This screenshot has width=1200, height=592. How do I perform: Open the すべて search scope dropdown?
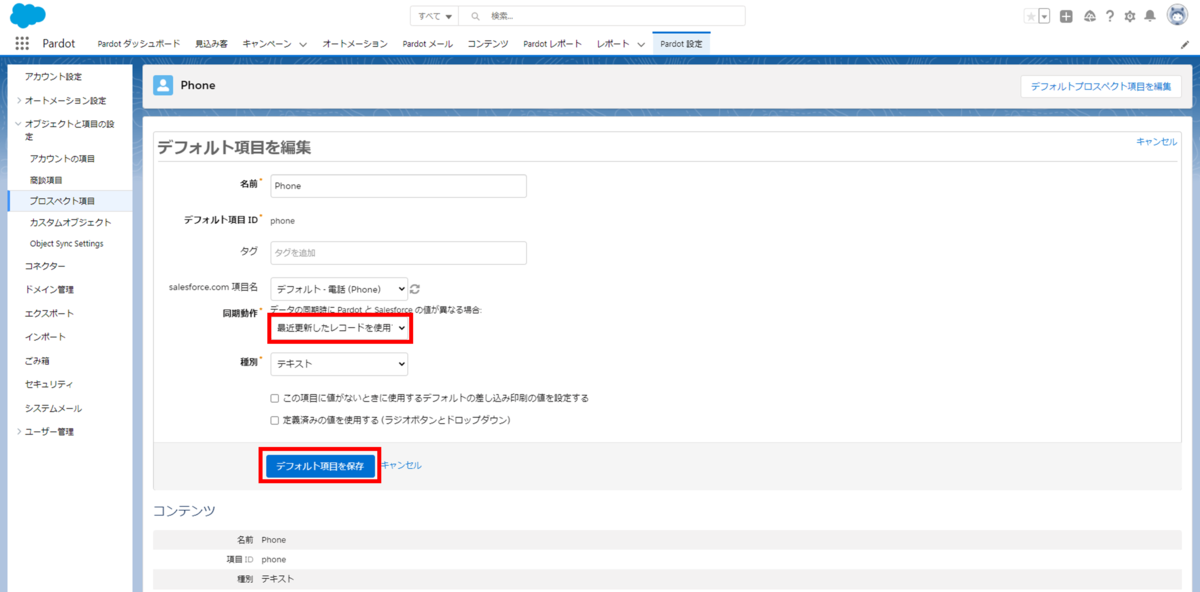pyautogui.click(x=435, y=16)
